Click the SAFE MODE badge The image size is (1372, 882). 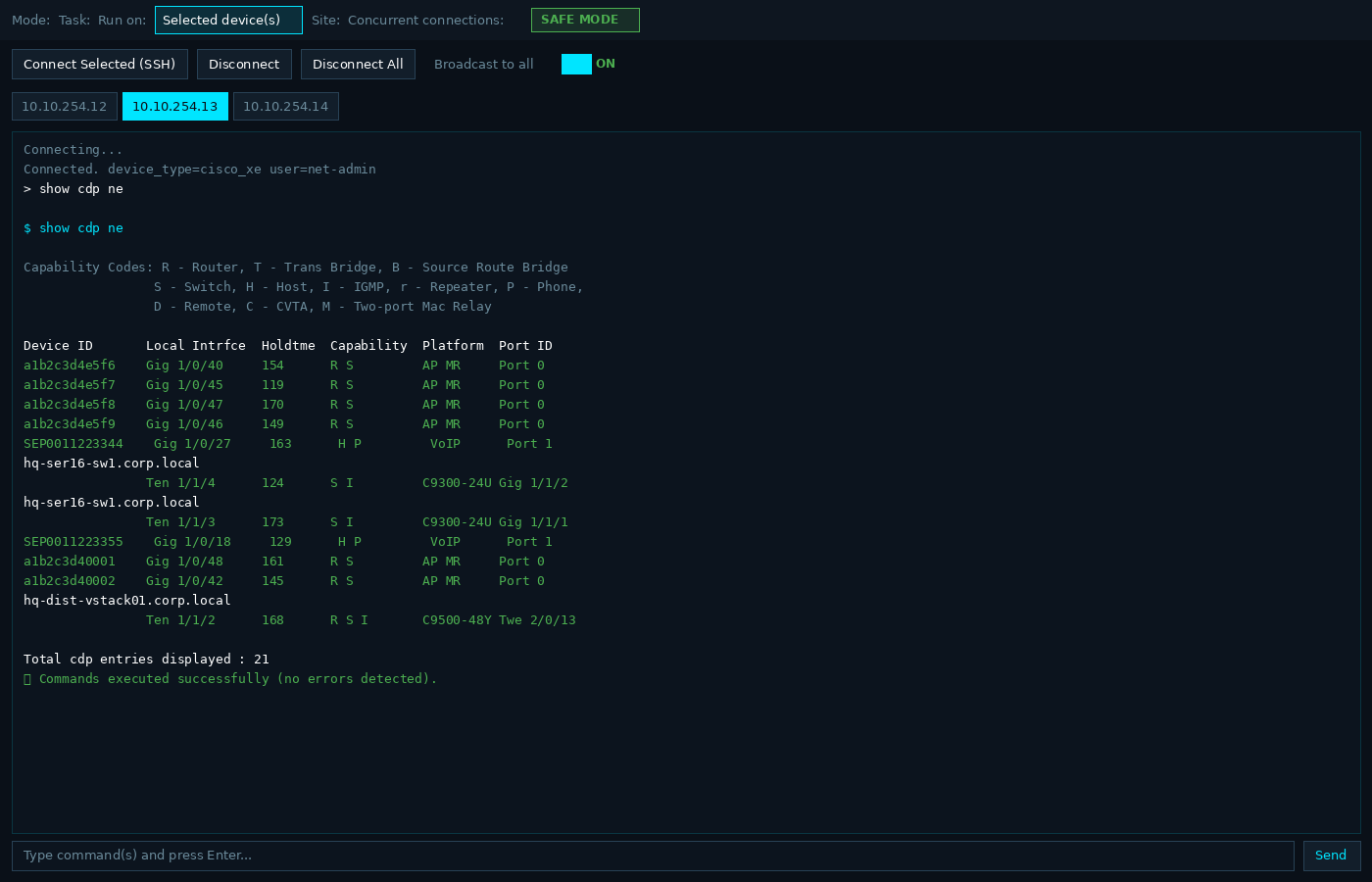click(x=585, y=20)
